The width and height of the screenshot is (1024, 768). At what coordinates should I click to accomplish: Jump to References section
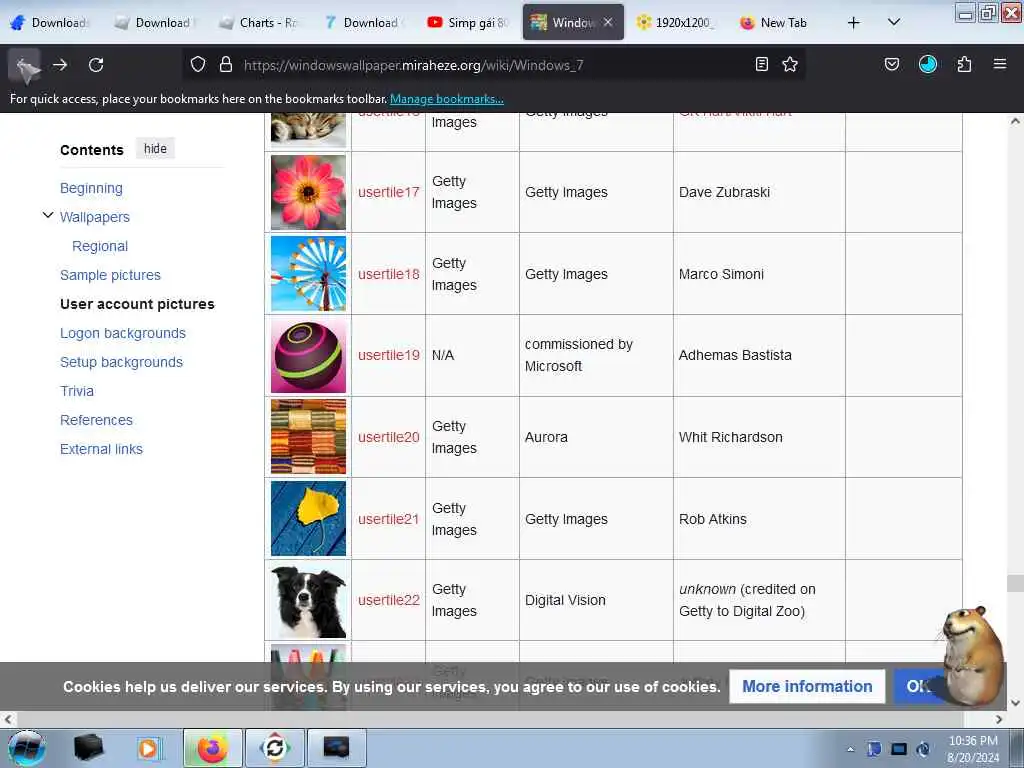coord(97,420)
